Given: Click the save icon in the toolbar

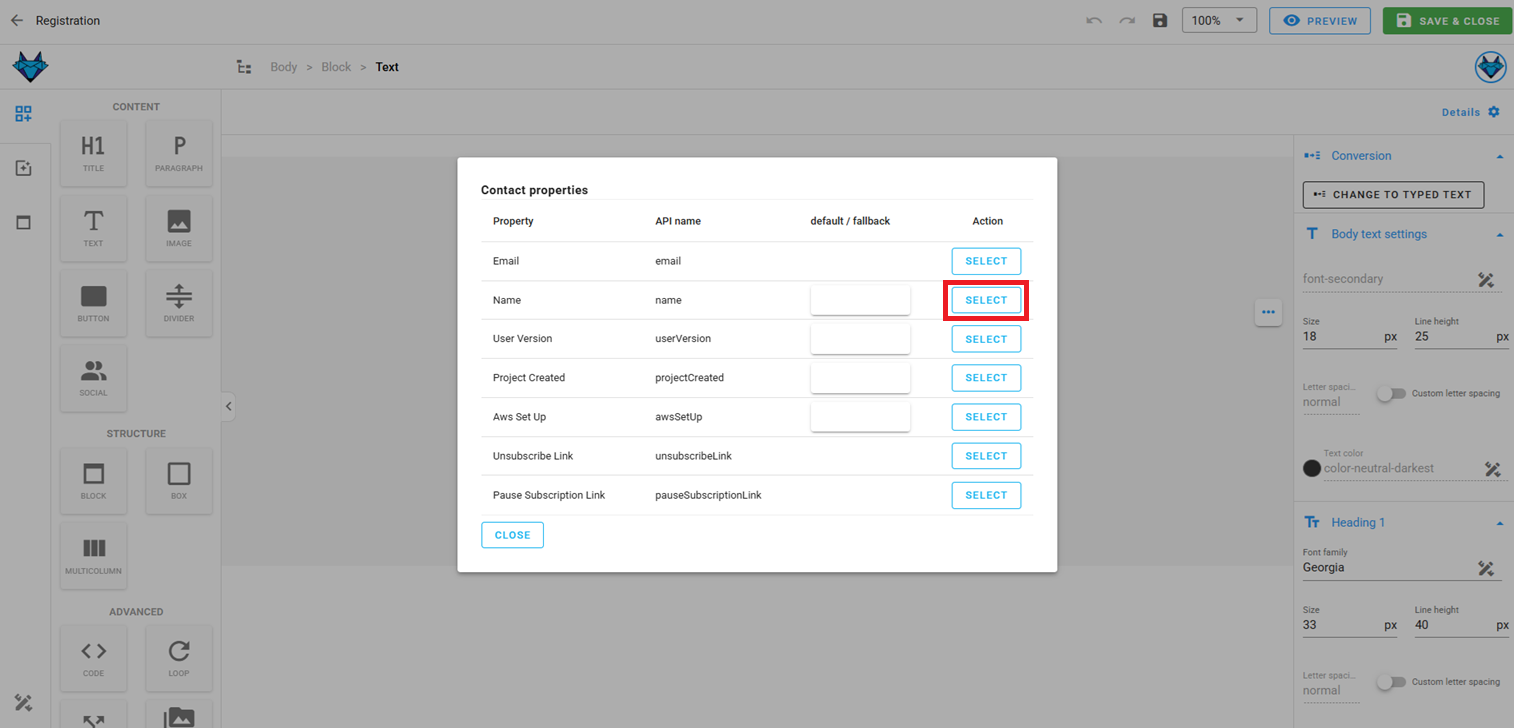Looking at the screenshot, I should point(1159,20).
